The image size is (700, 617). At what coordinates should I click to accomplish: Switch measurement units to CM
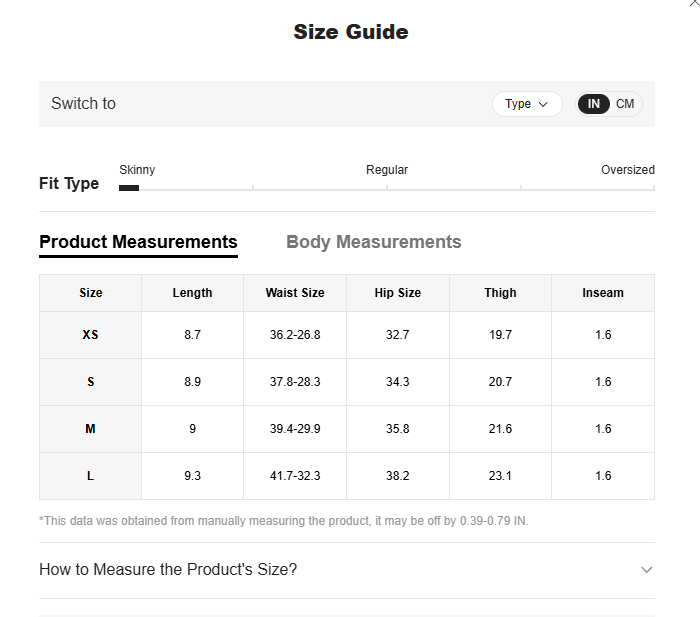[x=625, y=104]
